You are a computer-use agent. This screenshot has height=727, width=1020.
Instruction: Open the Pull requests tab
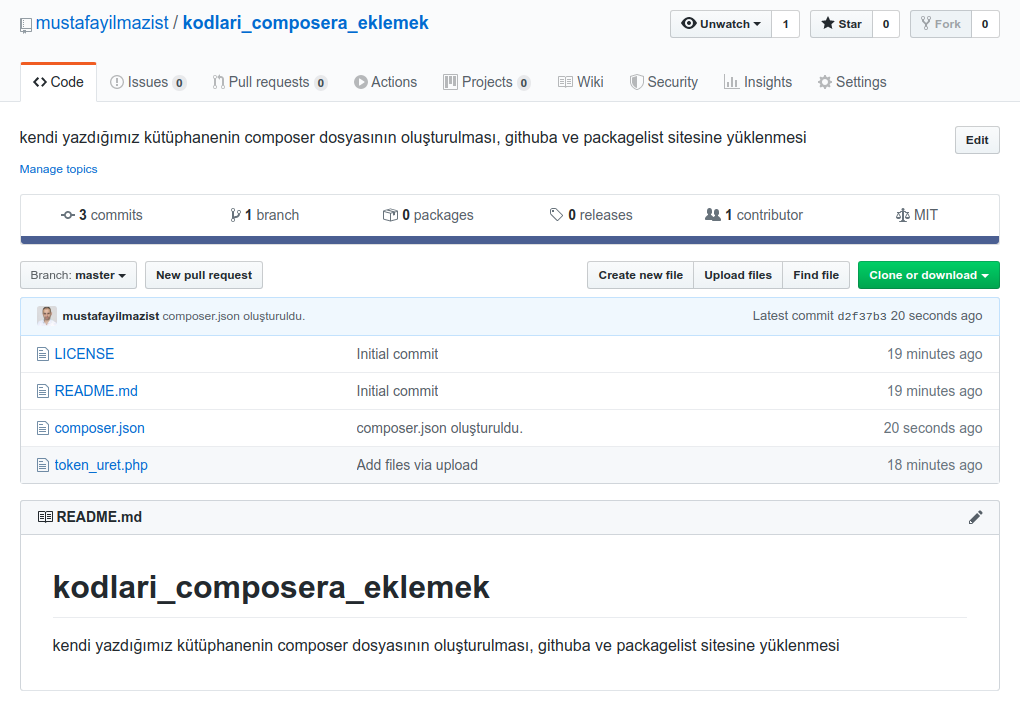pyautogui.click(x=269, y=83)
